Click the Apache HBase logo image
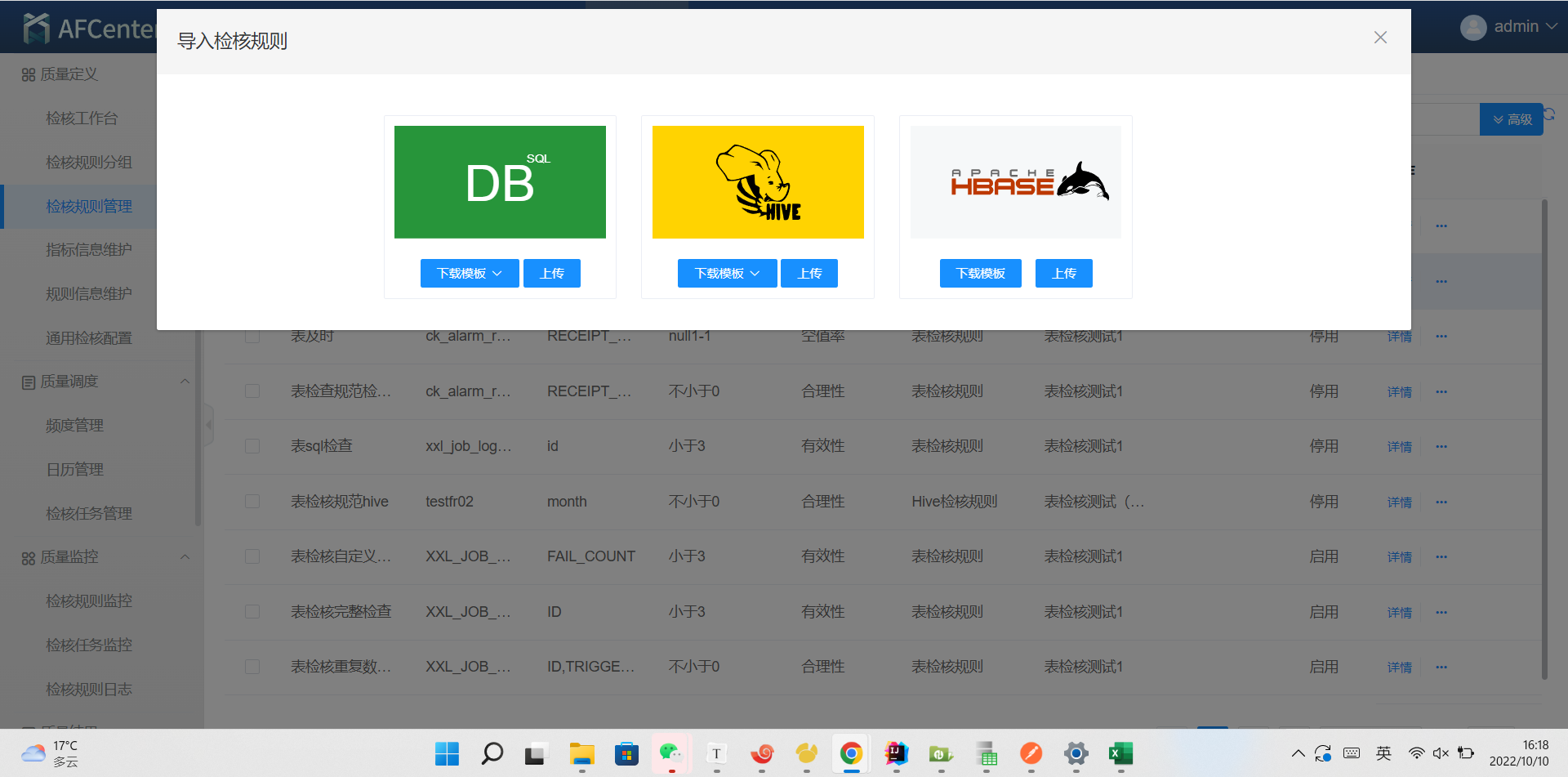Viewport: 1568px width, 777px height. pyautogui.click(x=1015, y=182)
